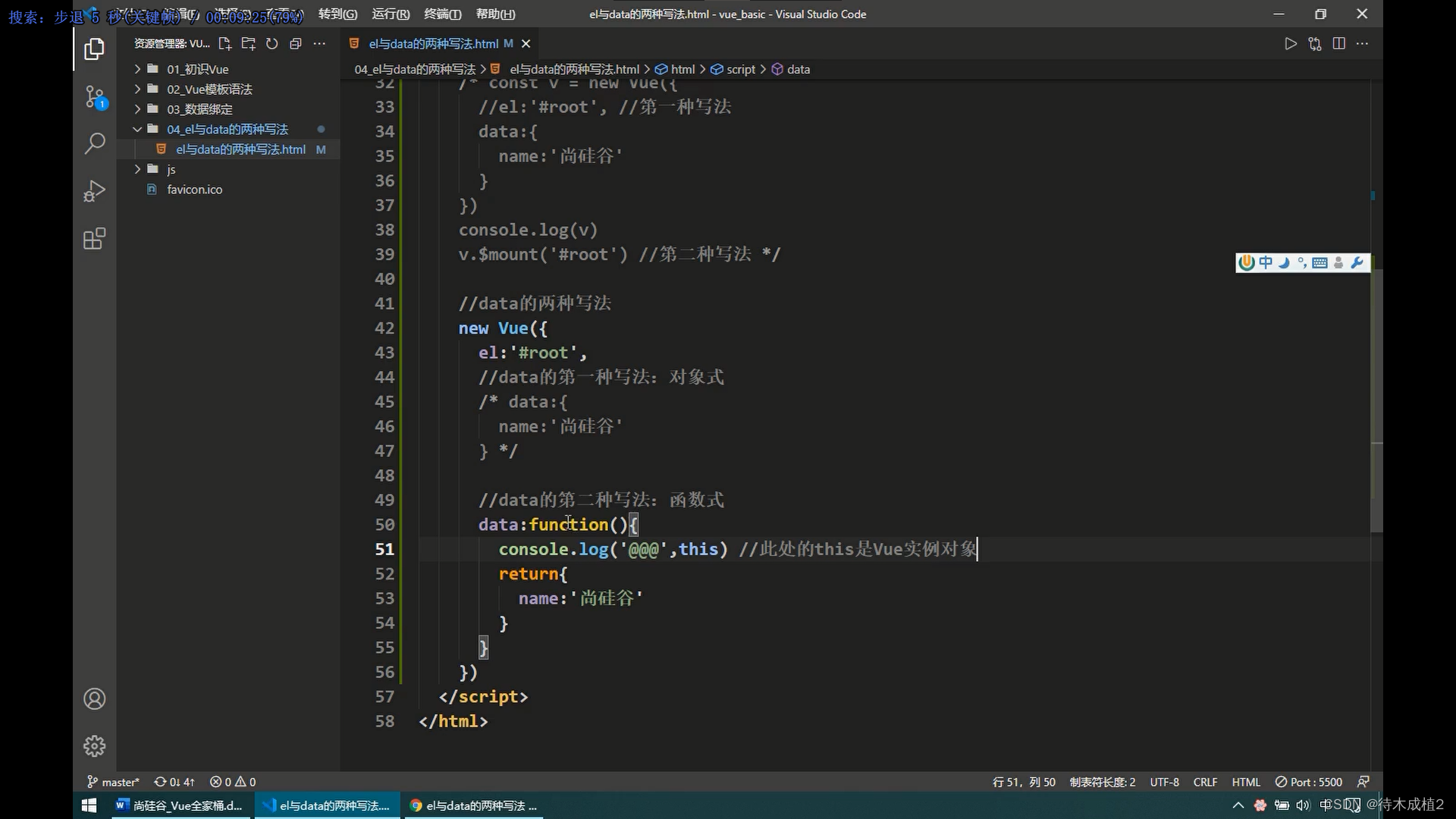Synchronize changes in status bar

point(174,782)
